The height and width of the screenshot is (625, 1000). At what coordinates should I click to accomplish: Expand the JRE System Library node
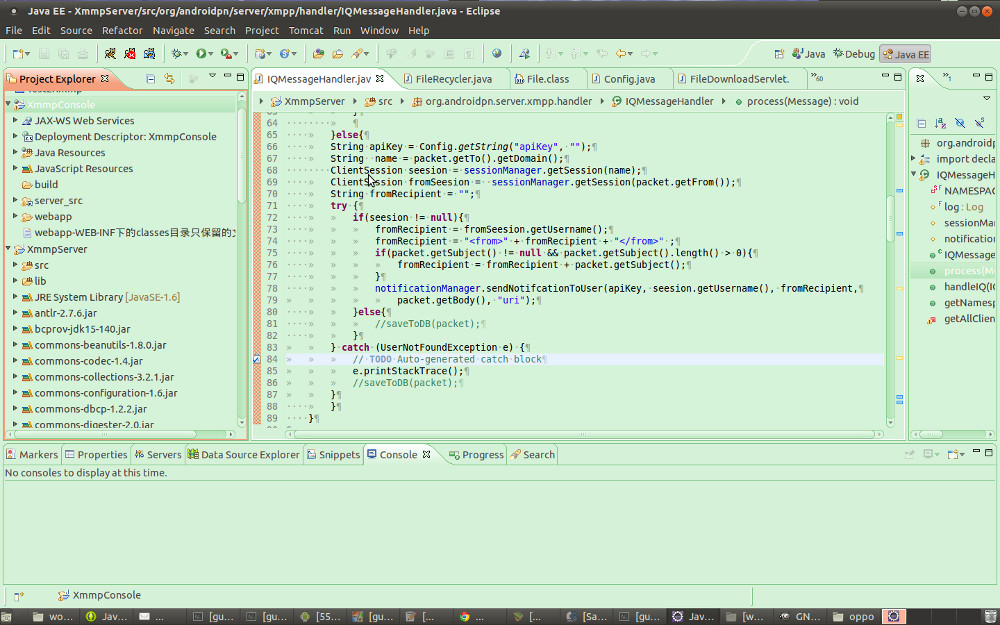16,297
